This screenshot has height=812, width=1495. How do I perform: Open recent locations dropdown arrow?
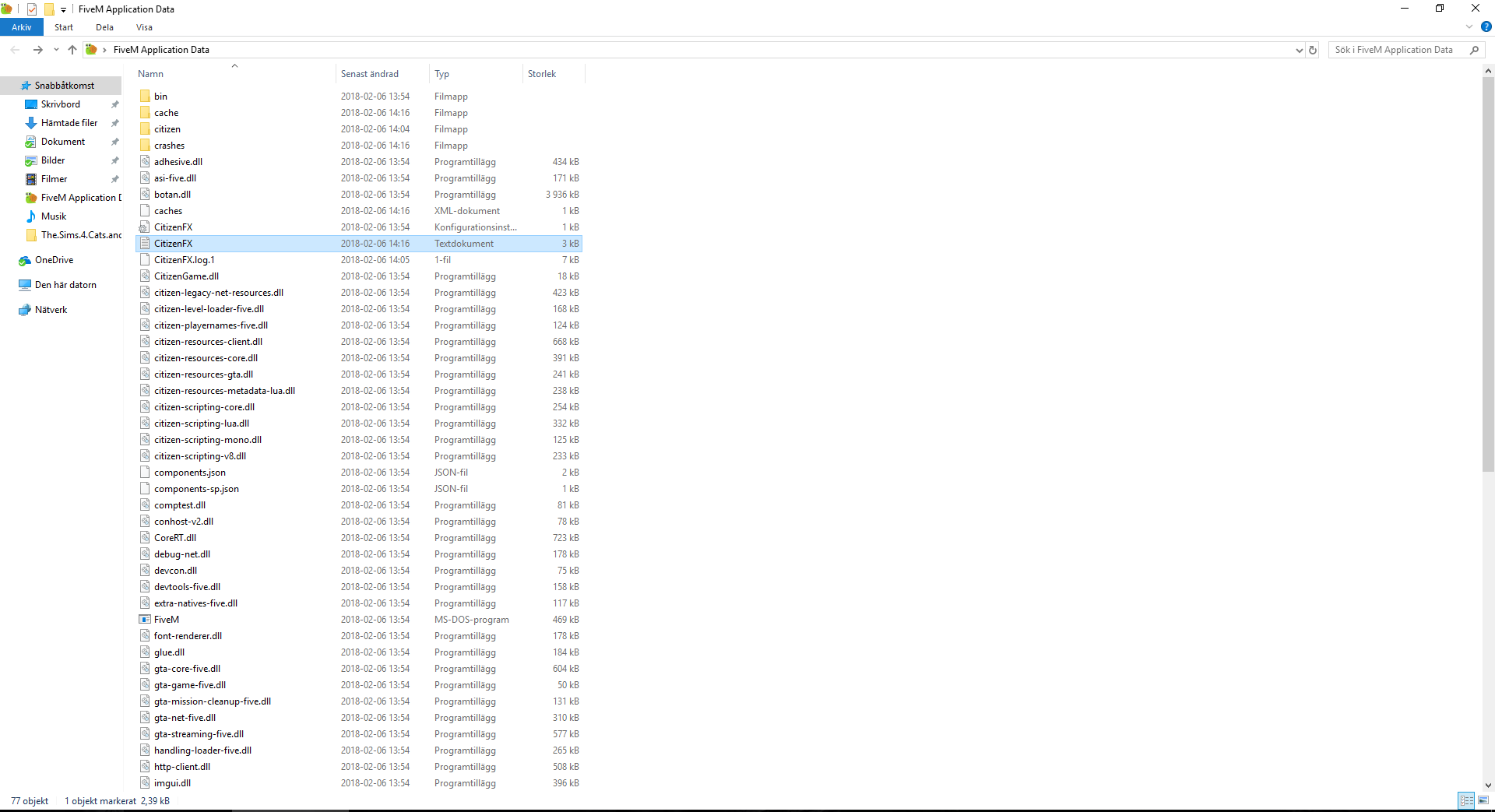56,50
